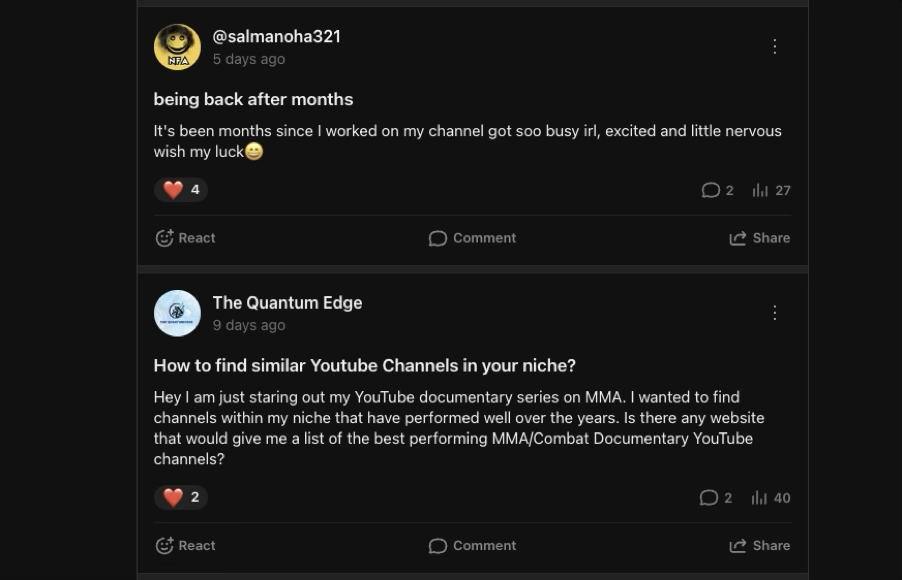Toggle the heart reaction on the Quantum Edge post
Viewport: 902px width, 580px height.
181,497
